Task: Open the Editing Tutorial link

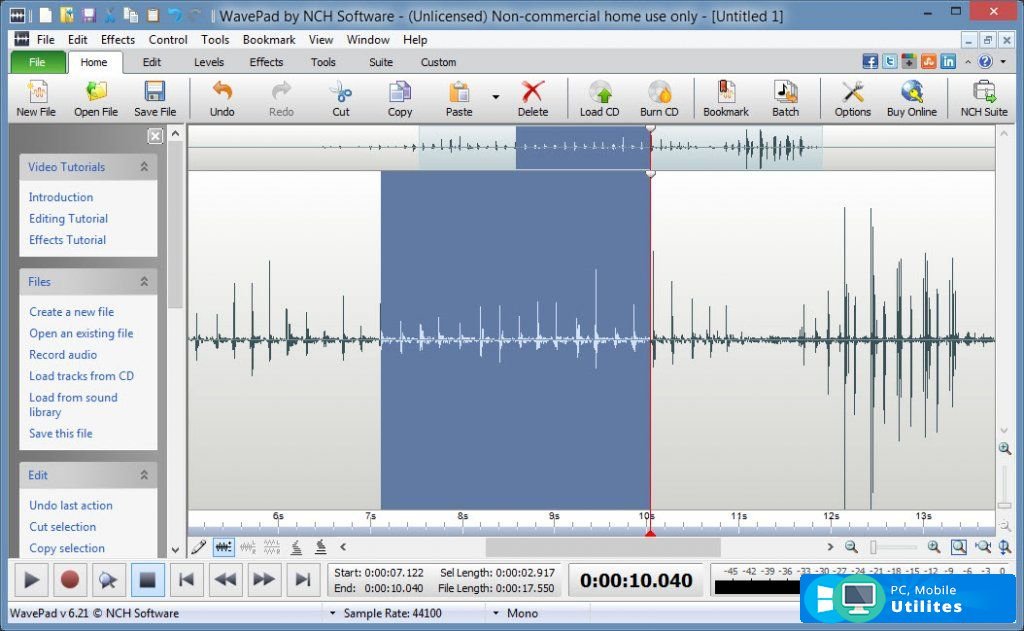Action: click(x=68, y=219)
